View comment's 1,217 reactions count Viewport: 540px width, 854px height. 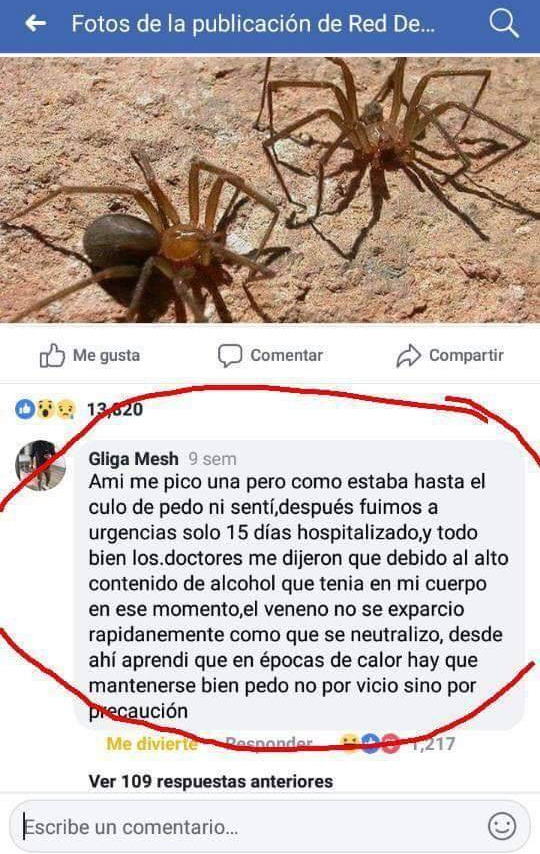coord(433,743)
